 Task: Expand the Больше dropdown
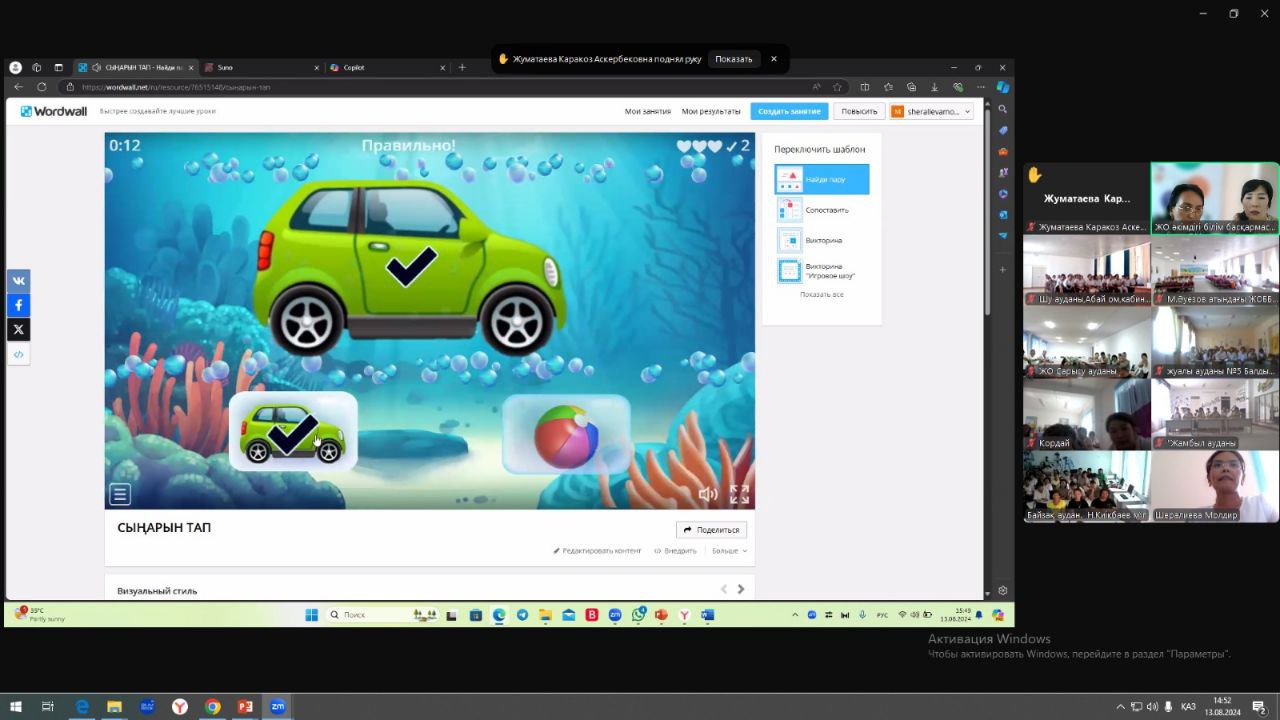729,551
